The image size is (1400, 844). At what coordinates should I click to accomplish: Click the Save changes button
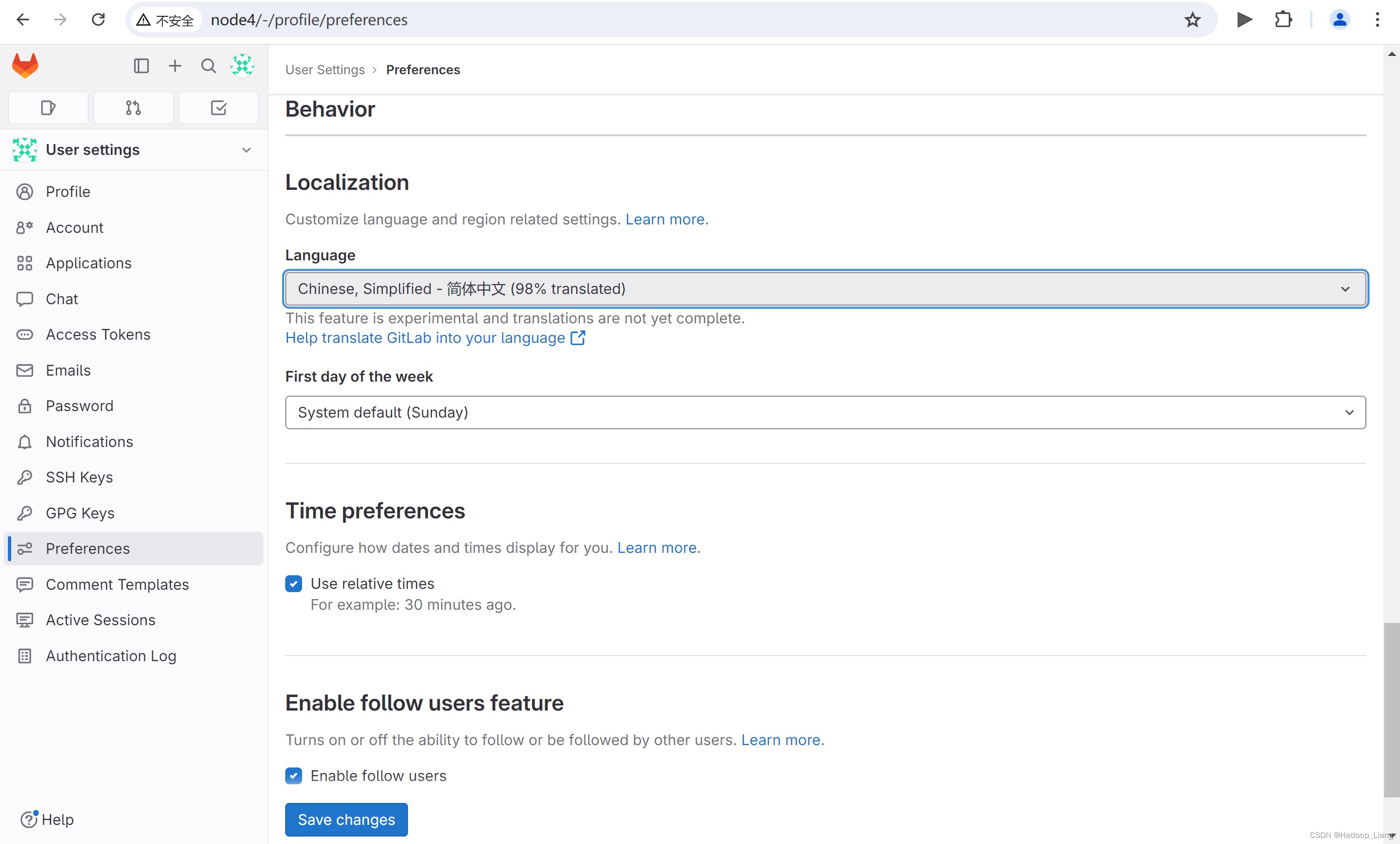pyautogui.click(x=346, y=819)
